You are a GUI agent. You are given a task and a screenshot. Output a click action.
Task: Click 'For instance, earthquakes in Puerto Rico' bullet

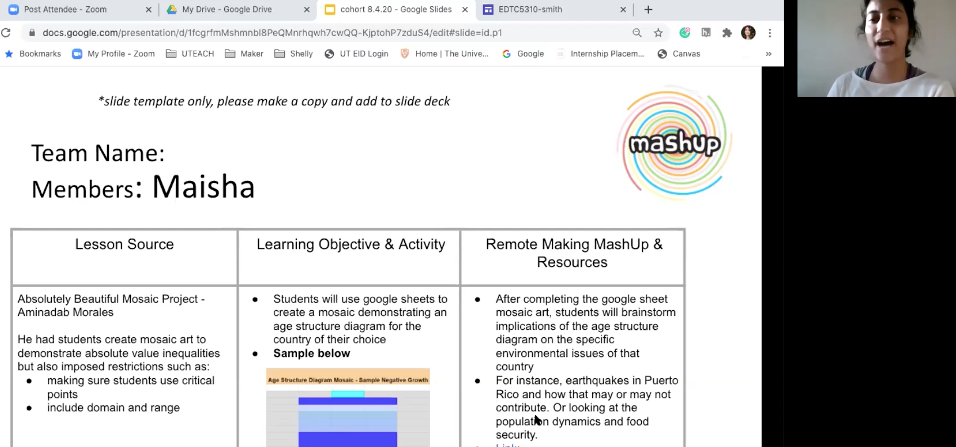587,407
